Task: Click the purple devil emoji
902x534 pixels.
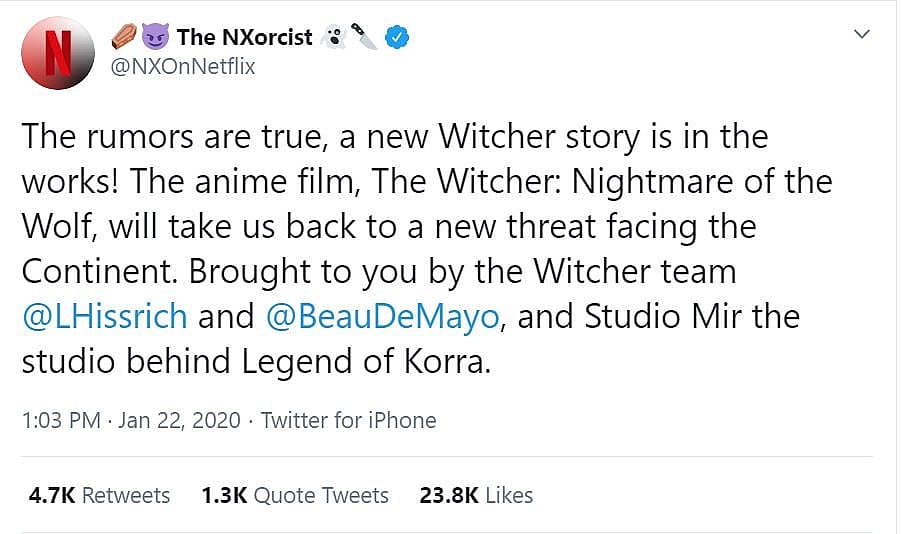Action: tap(155, 38)
